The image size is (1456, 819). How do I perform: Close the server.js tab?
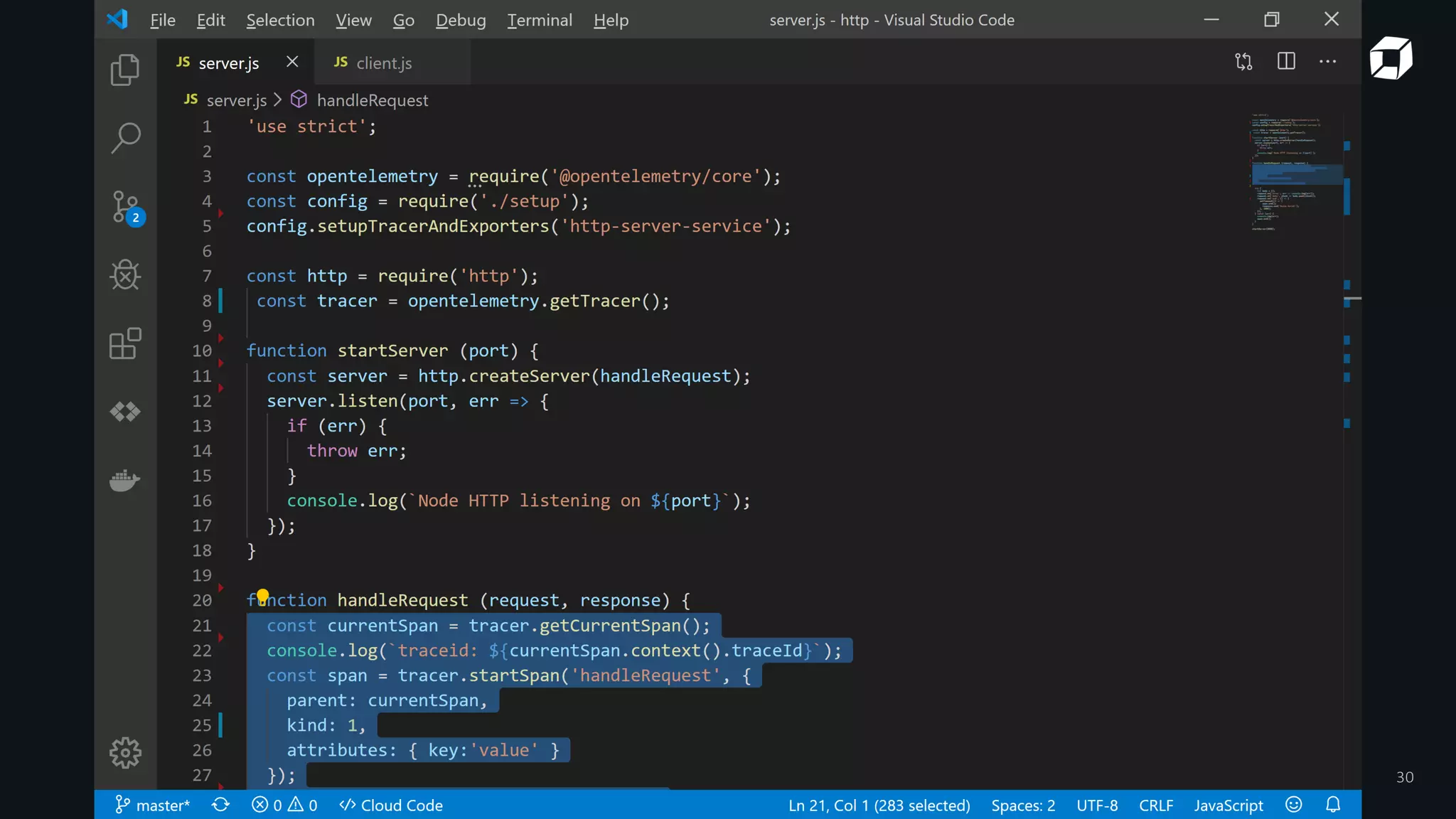(292, 62)
